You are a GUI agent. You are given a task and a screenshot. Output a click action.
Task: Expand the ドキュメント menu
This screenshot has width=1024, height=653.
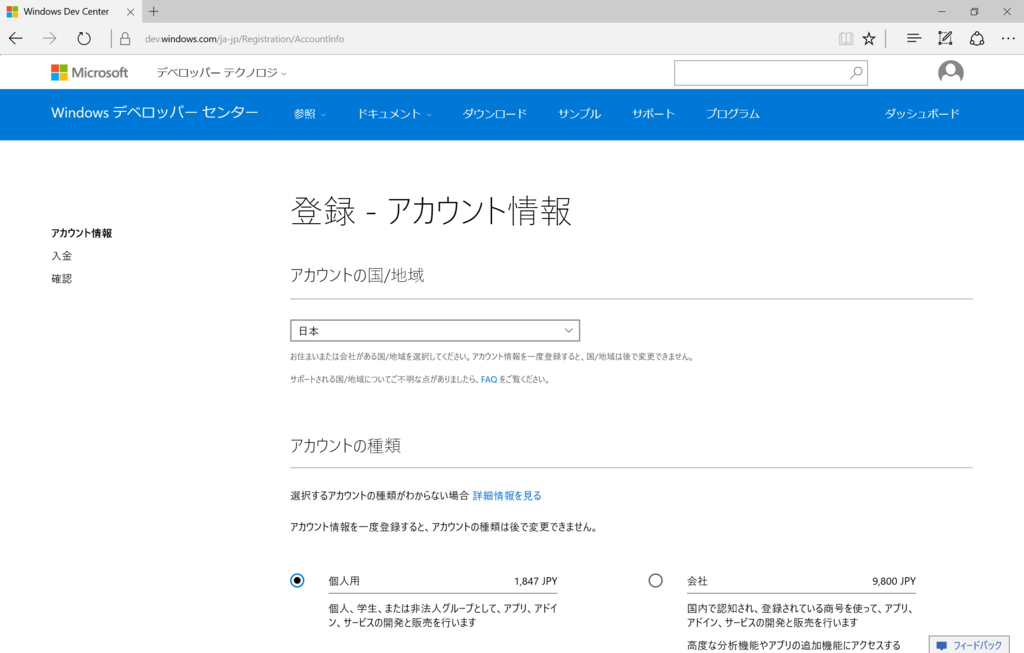(394, 114)
